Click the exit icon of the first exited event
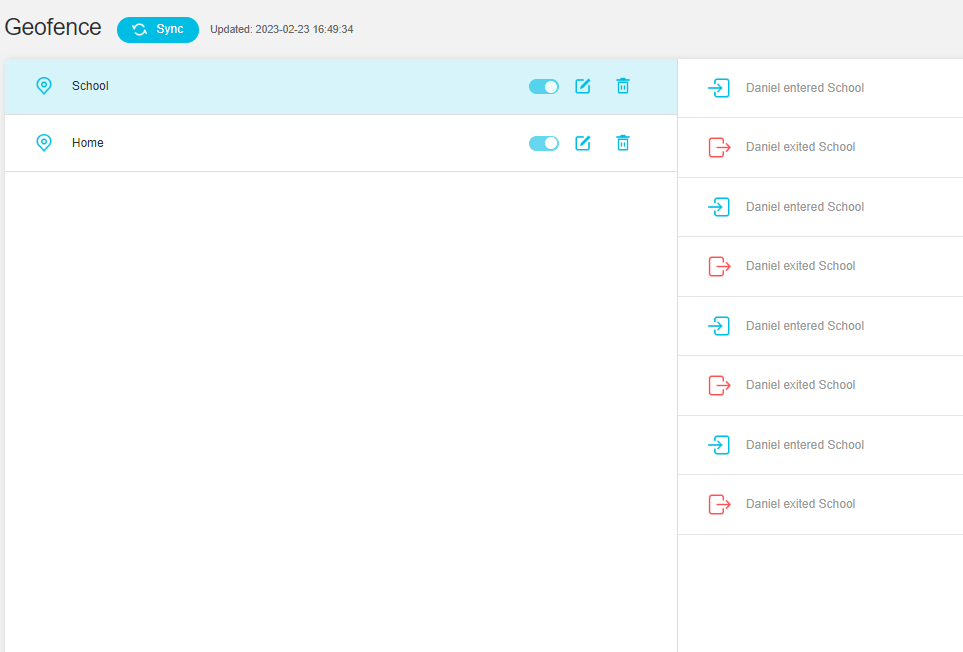The height and width of the screenshot is (652, 963). (x=719, y=147)
